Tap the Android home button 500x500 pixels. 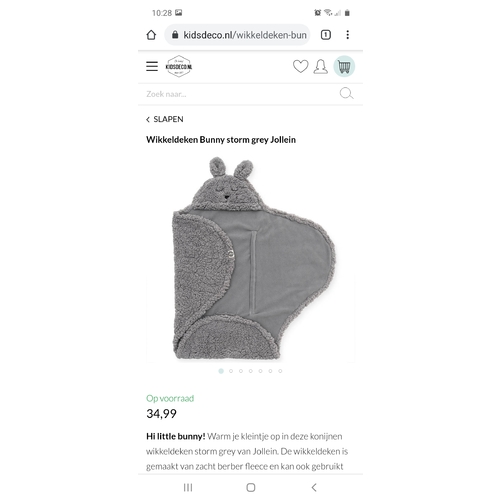coord(251,488)
